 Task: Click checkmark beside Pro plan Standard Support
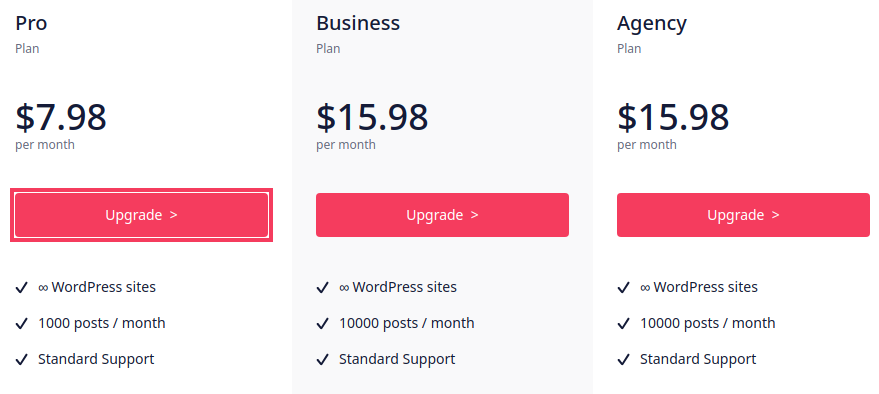pos(21,360)
